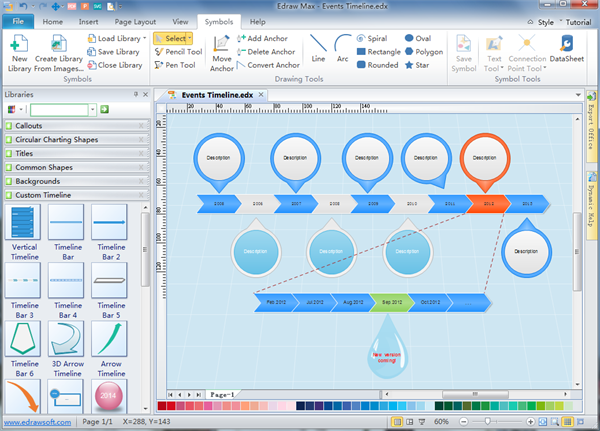
Task: Select the Star shape tool
Action: [x=421, y=65]
